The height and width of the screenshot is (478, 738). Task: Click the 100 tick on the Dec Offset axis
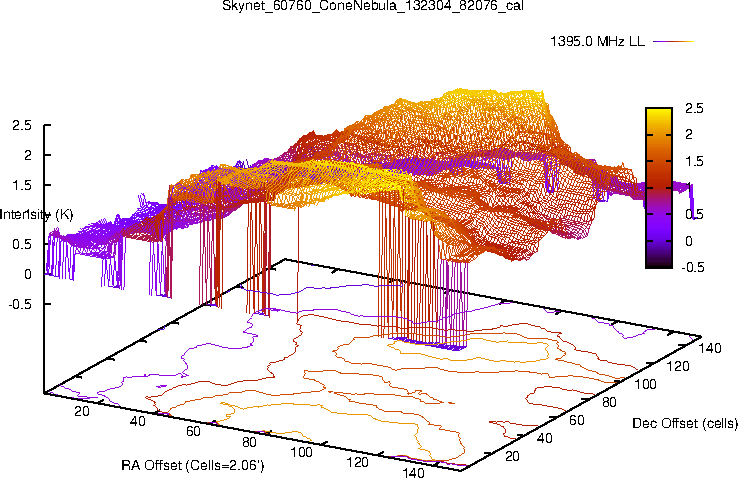pyautogui.click(x=645, y=384)
